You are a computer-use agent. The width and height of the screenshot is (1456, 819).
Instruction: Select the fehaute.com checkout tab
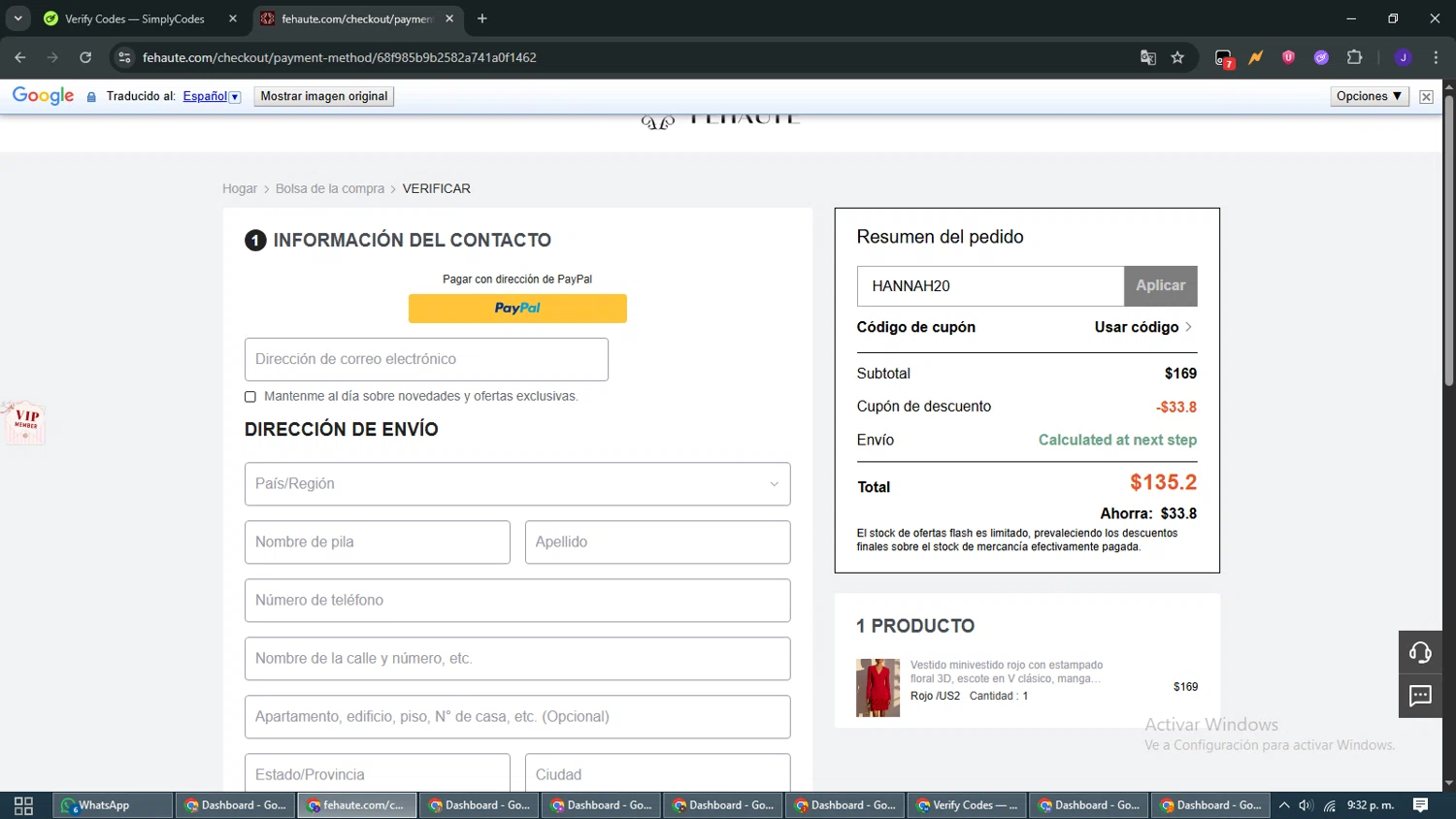tap(356, 18)
